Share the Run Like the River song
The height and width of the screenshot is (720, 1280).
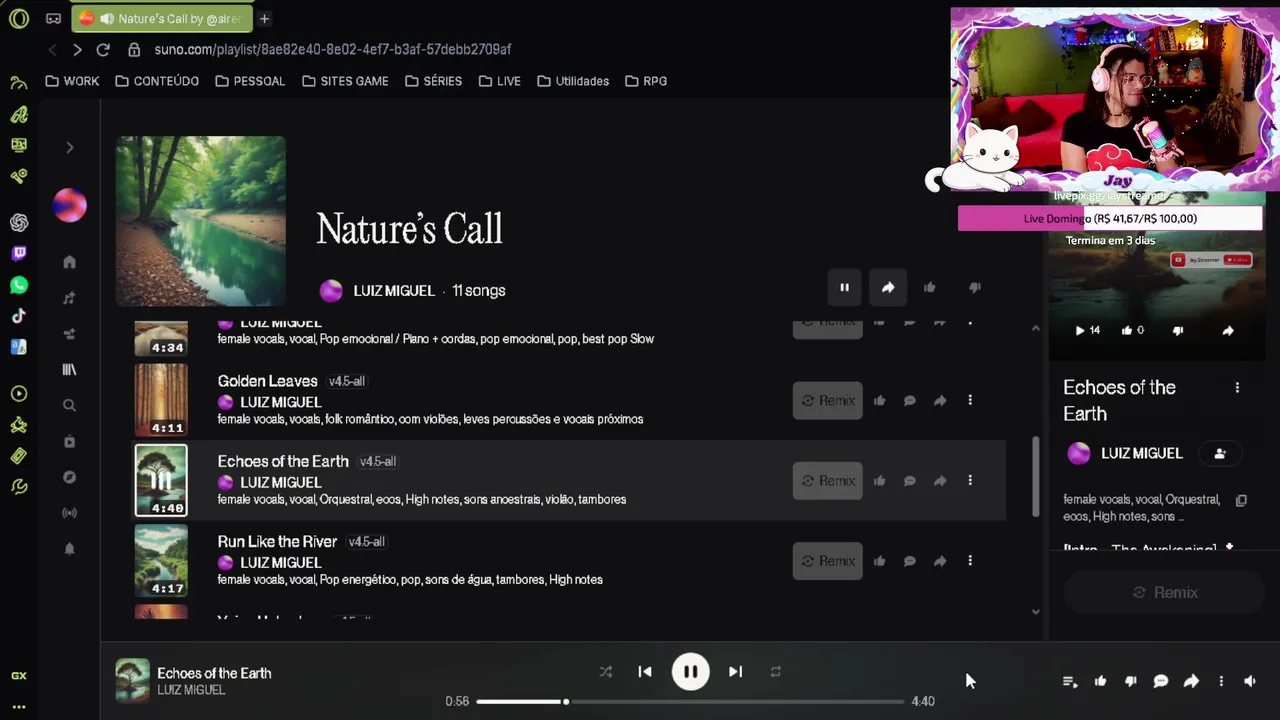tap(940, 561)
